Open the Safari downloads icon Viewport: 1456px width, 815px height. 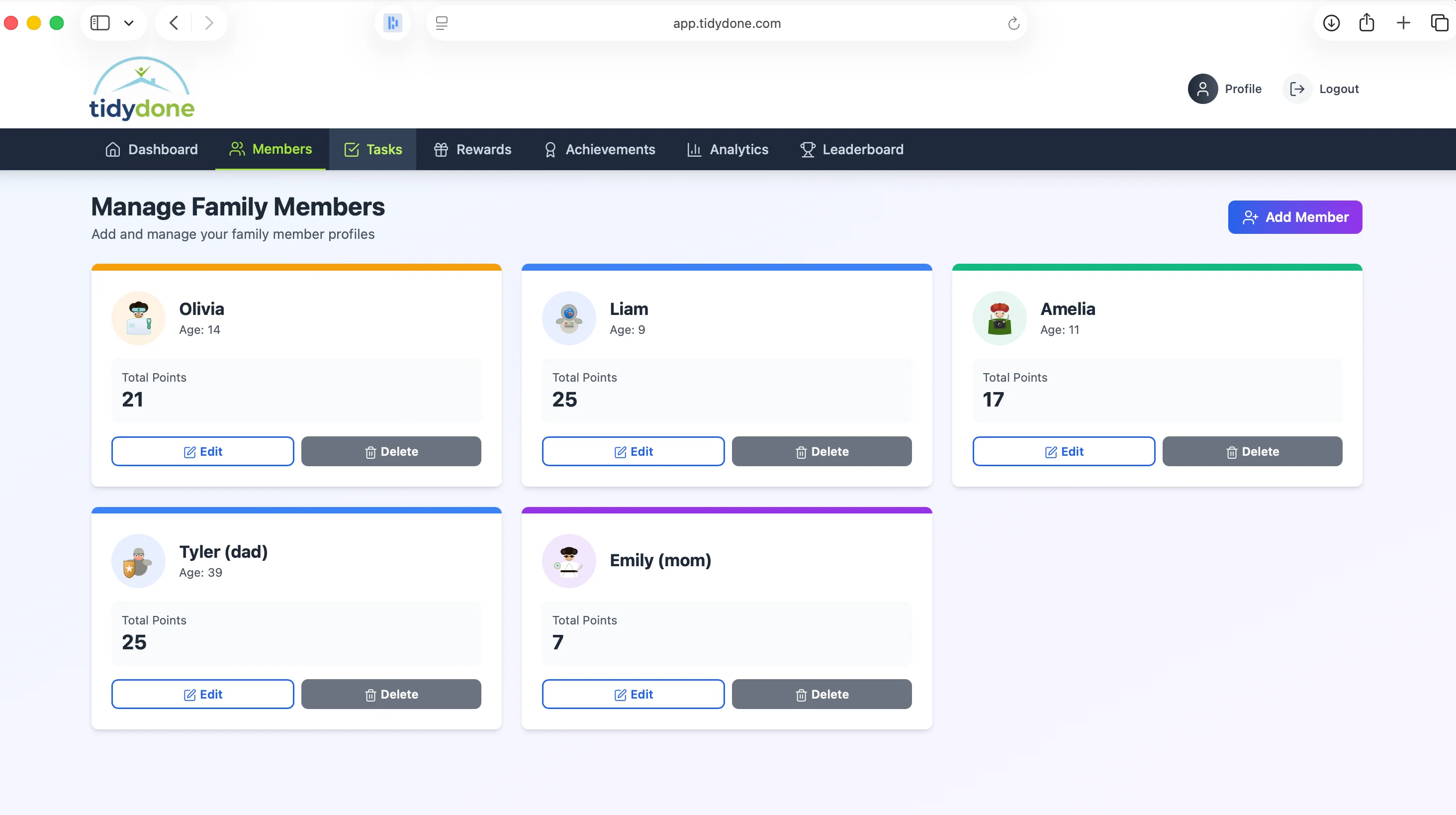[x=1331, y=23]
